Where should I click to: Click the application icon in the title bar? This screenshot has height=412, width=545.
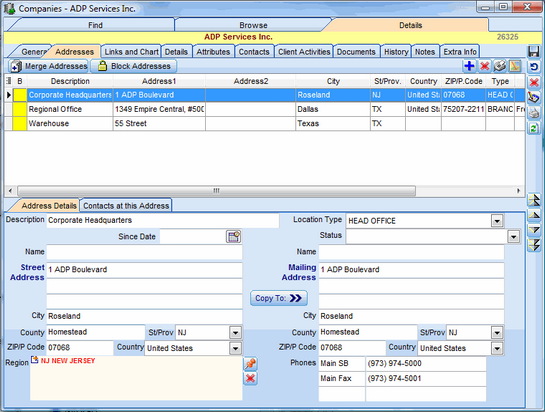tap(9, 8)
